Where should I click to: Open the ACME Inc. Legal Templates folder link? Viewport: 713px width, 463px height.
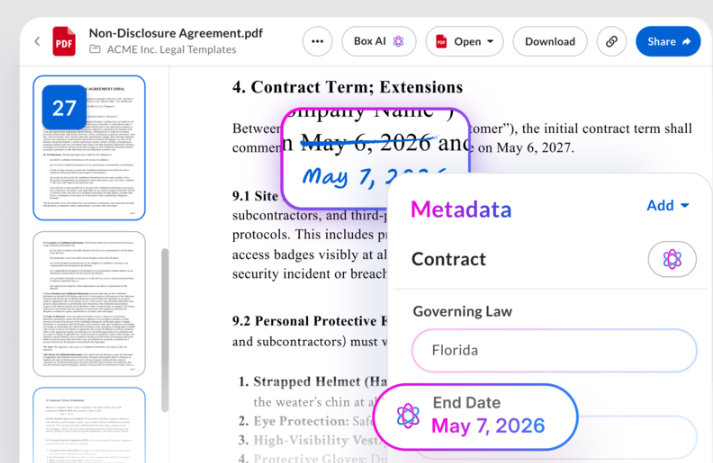pos(171,49)
